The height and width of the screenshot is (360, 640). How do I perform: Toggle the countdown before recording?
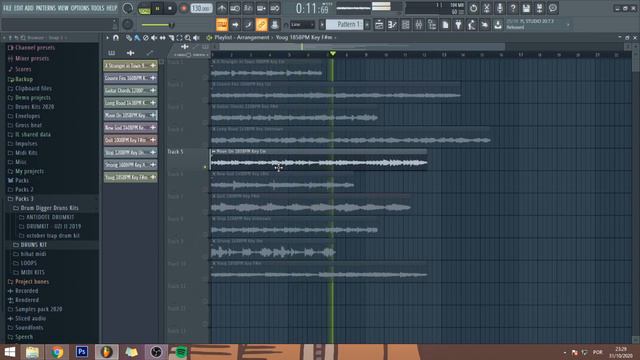(x=248, y=9)
